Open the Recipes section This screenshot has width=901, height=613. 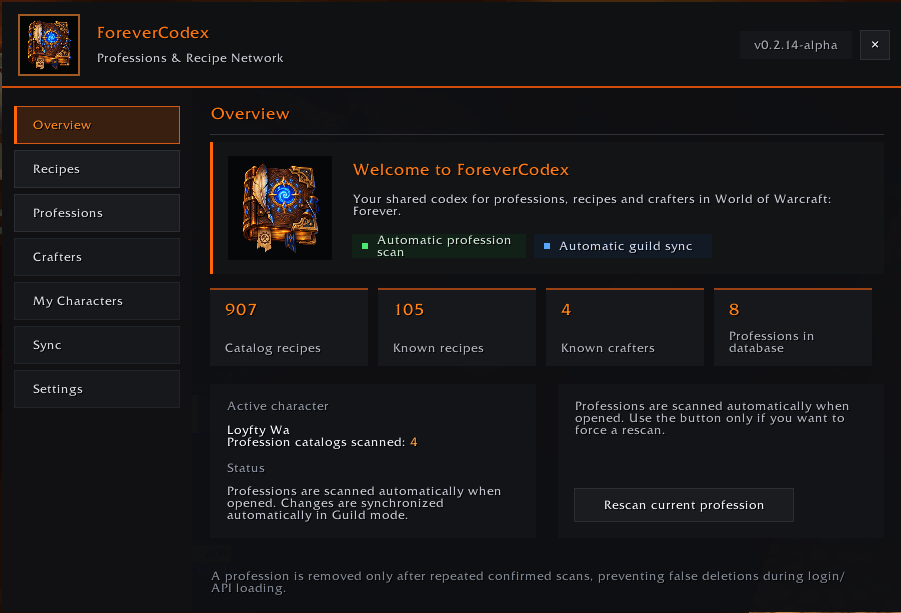tap(97, 169)
